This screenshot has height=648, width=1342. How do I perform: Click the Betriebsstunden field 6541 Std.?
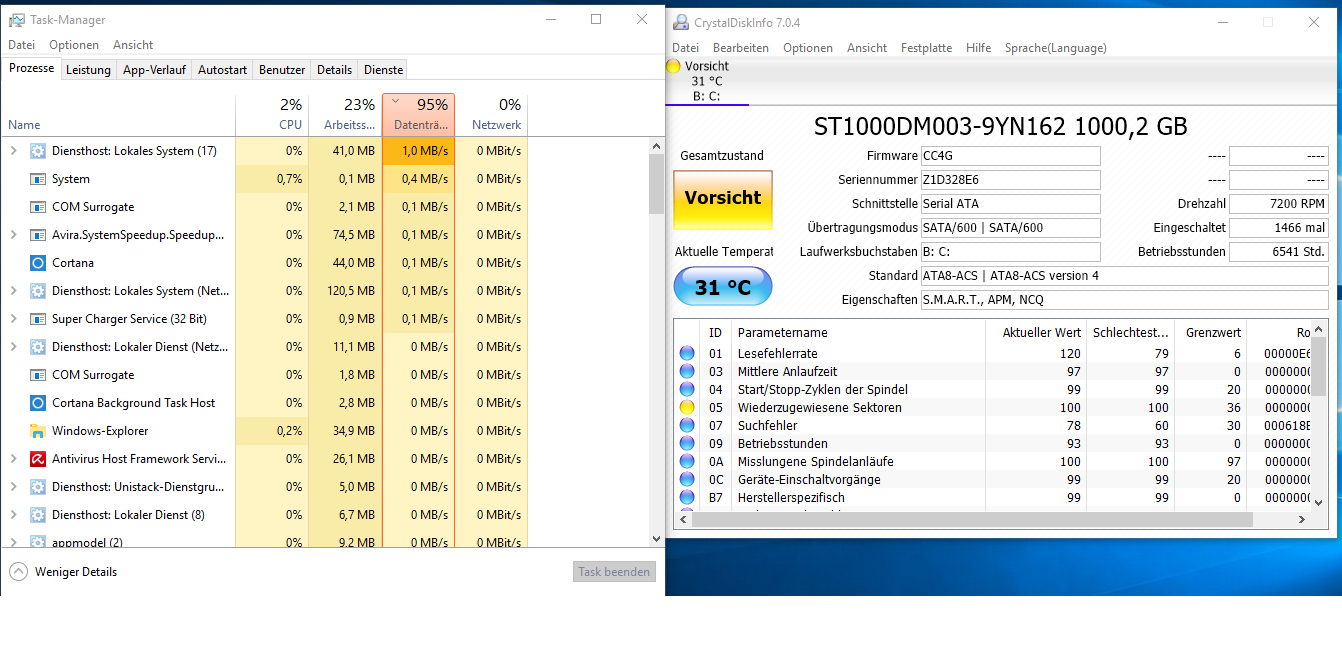point(1278,252)
